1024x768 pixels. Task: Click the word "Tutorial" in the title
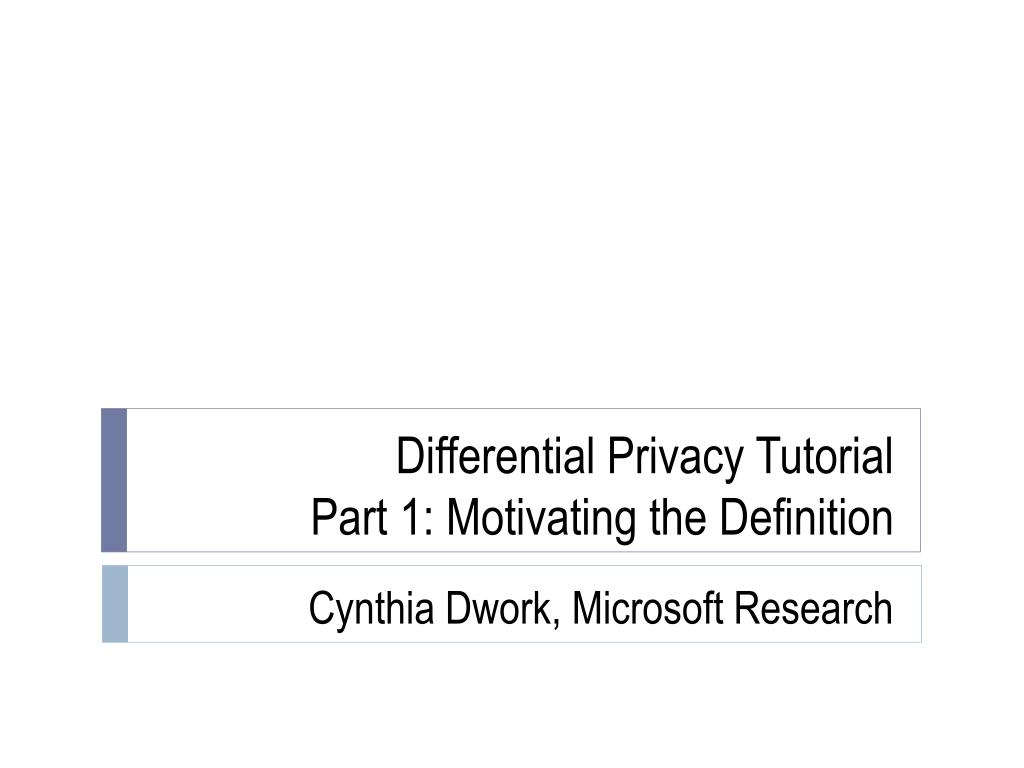pyautogui.click(x=824, y=455)
